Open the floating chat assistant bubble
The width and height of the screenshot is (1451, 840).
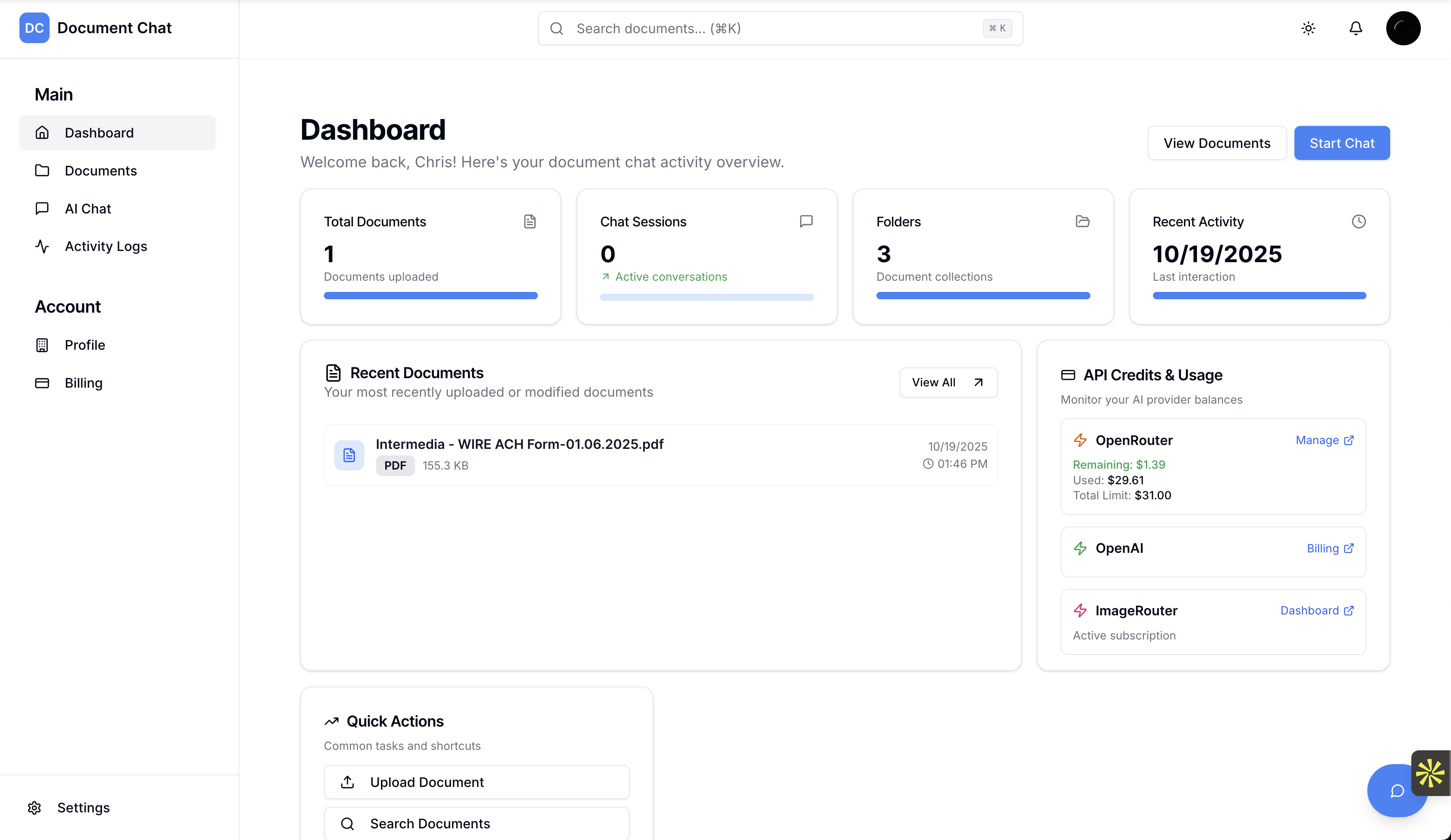click(x=1398, y=790)
